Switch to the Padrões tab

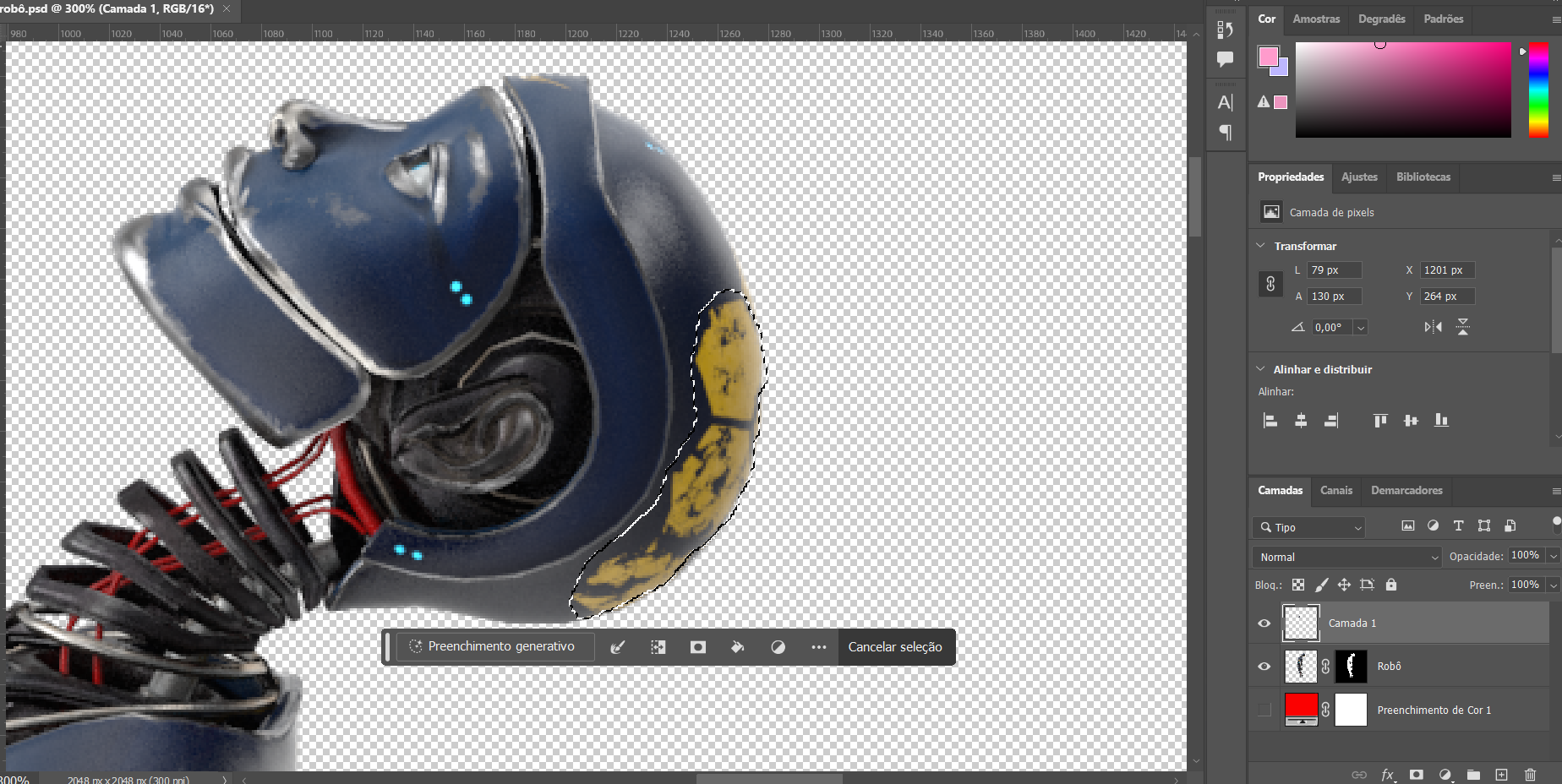[1444, 19]
